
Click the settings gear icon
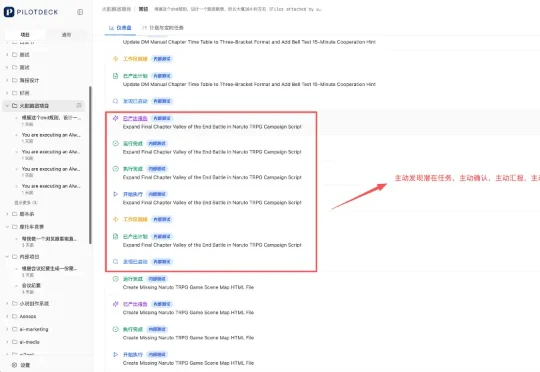click(x=14, y=365)
